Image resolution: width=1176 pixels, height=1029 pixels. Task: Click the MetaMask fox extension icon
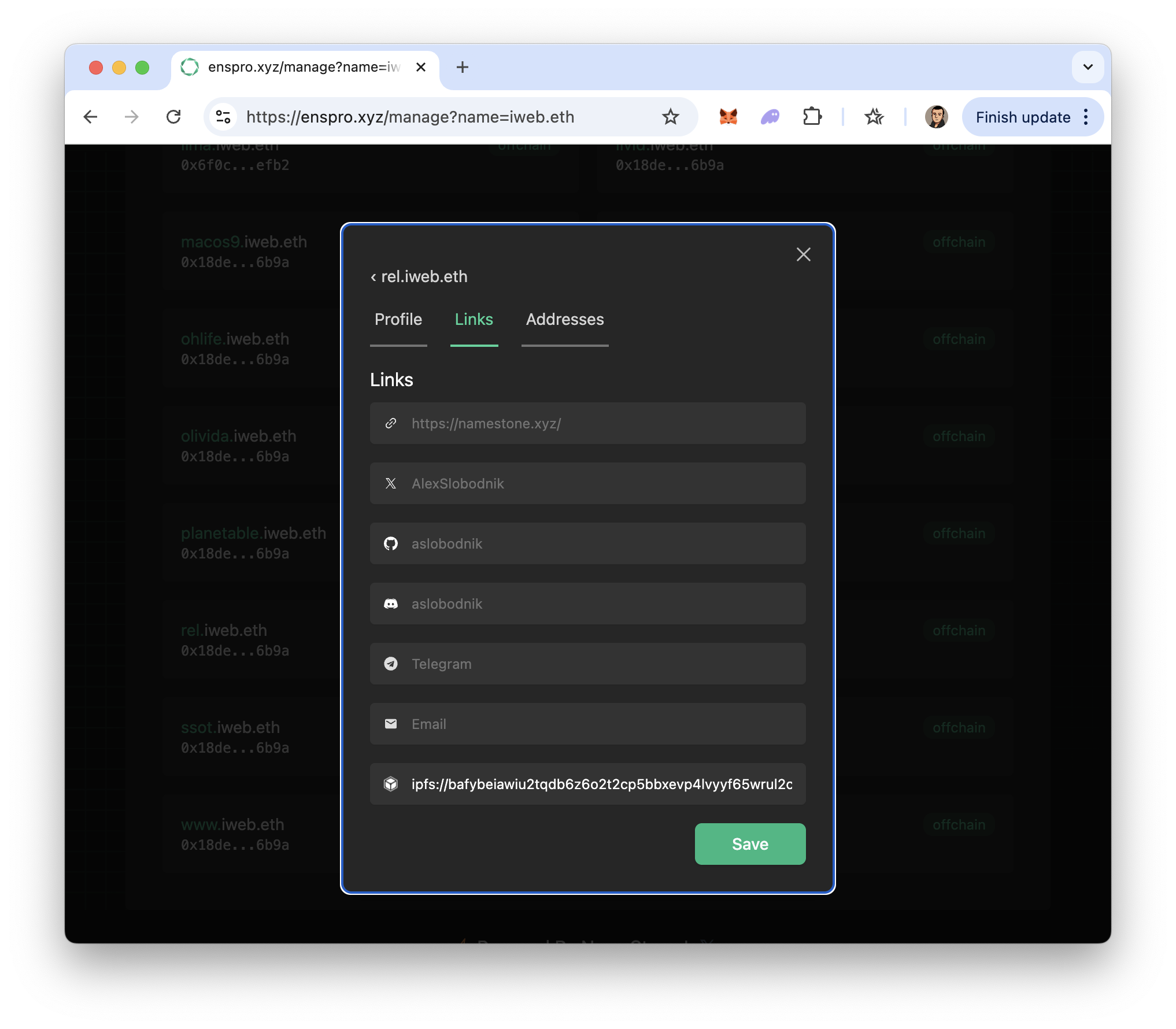pyautogui.click(x=728, y=117)
